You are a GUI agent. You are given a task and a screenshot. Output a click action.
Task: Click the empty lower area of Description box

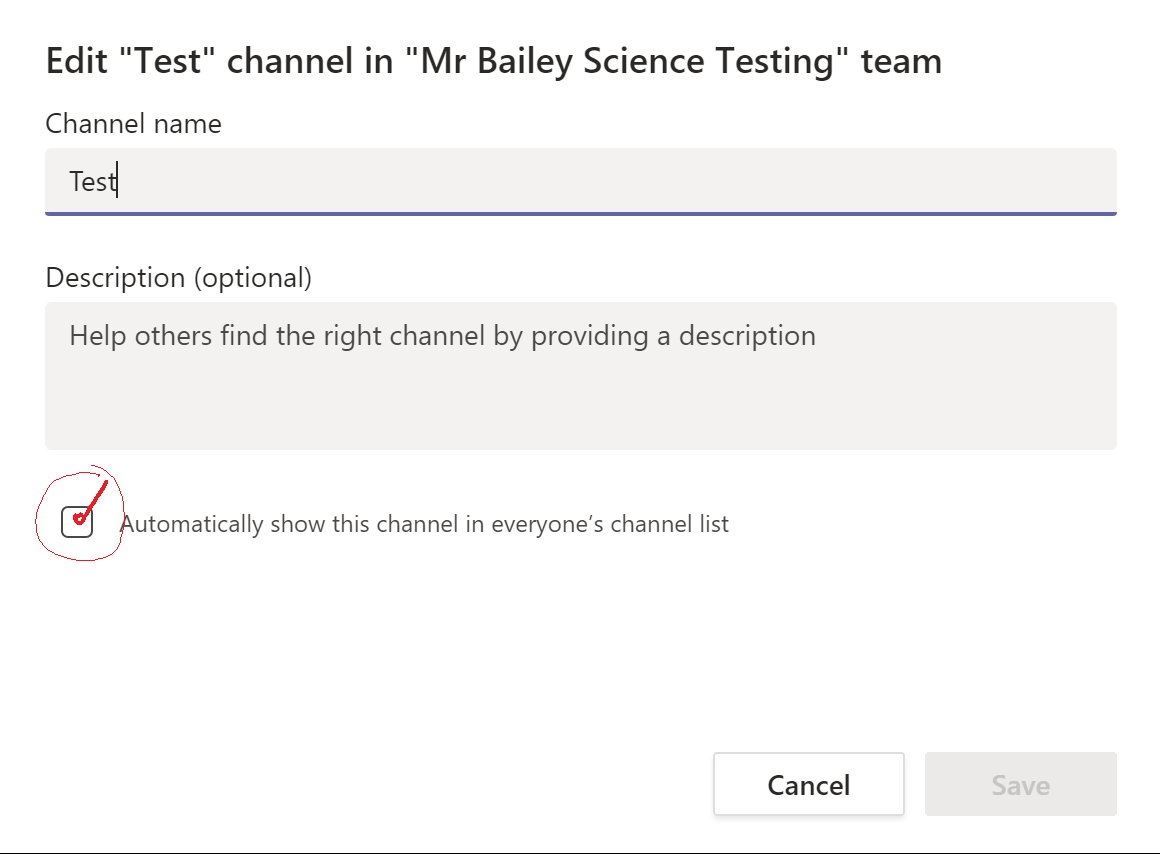581,407
